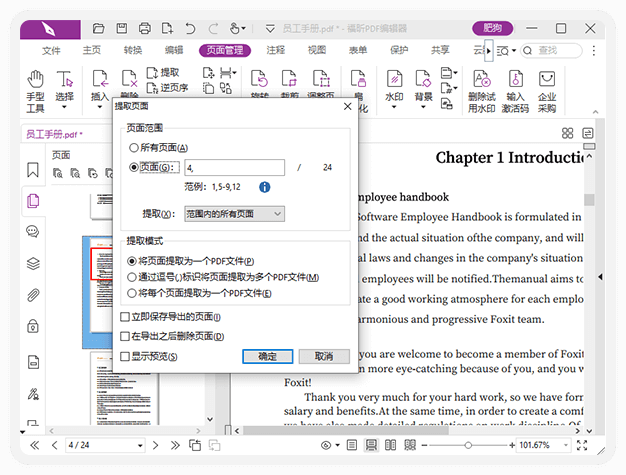The width and height of the screenshot is (626, 475).
Task: Check Show preview (显示预览) box
Action: pos(125,356)
